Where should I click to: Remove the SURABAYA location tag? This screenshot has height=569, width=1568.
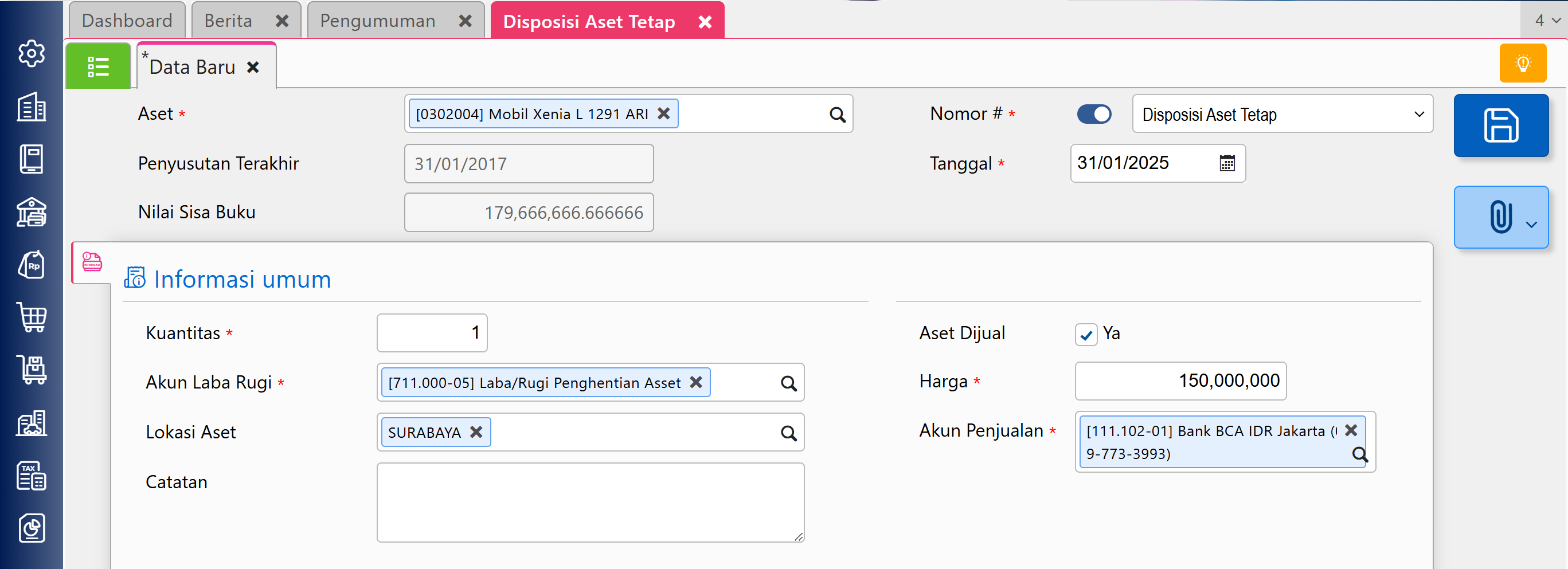click(x=476, y=432)
